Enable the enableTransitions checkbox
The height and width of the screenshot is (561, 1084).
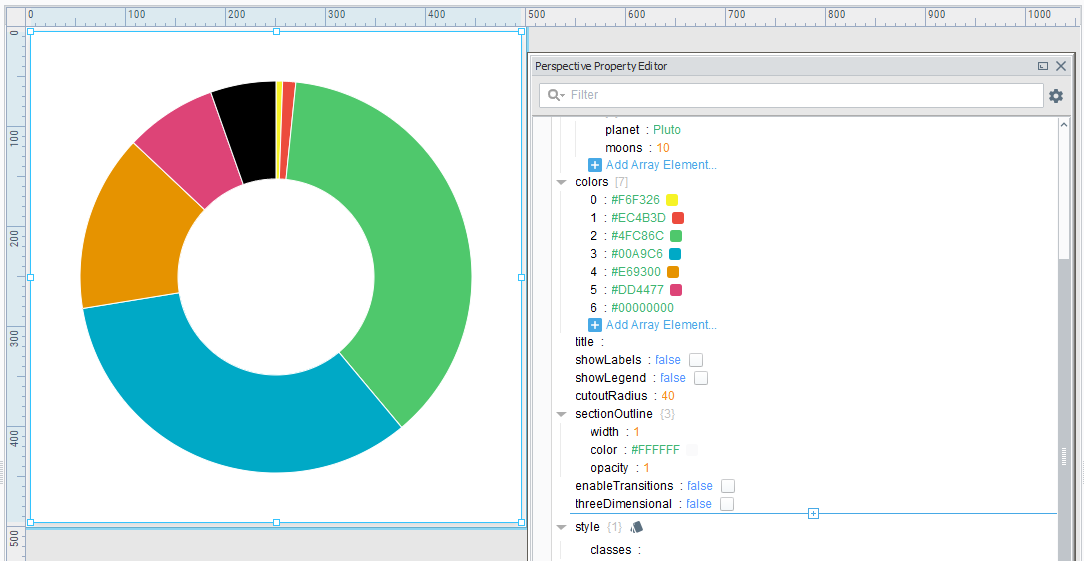pyautogui.click(x=728, y=486)
